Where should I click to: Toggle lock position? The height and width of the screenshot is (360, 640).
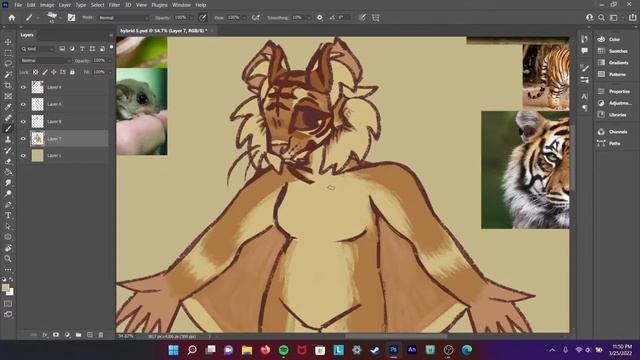[54, 72]
